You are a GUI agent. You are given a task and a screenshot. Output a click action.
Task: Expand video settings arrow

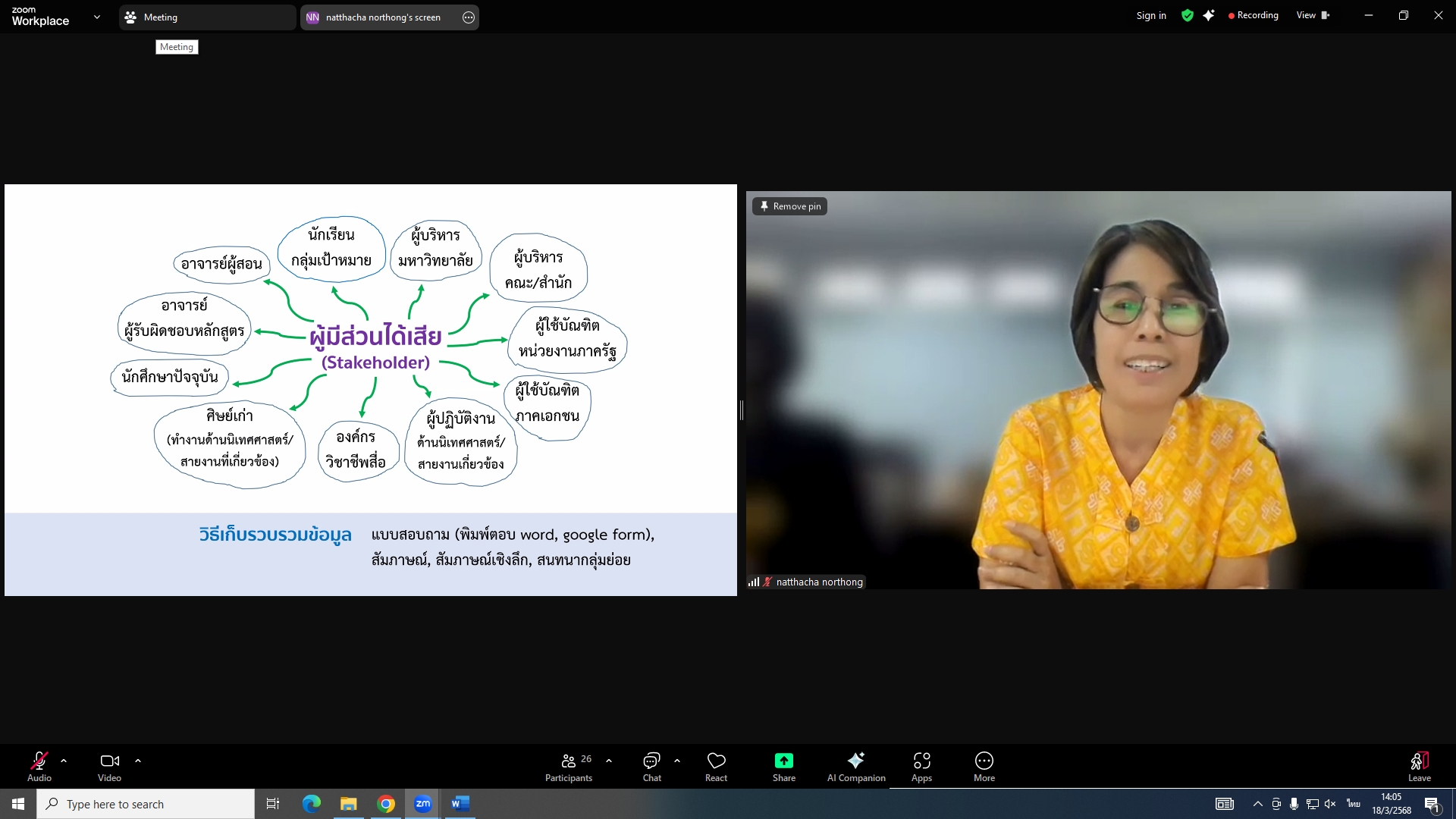(x=138, y=761)
